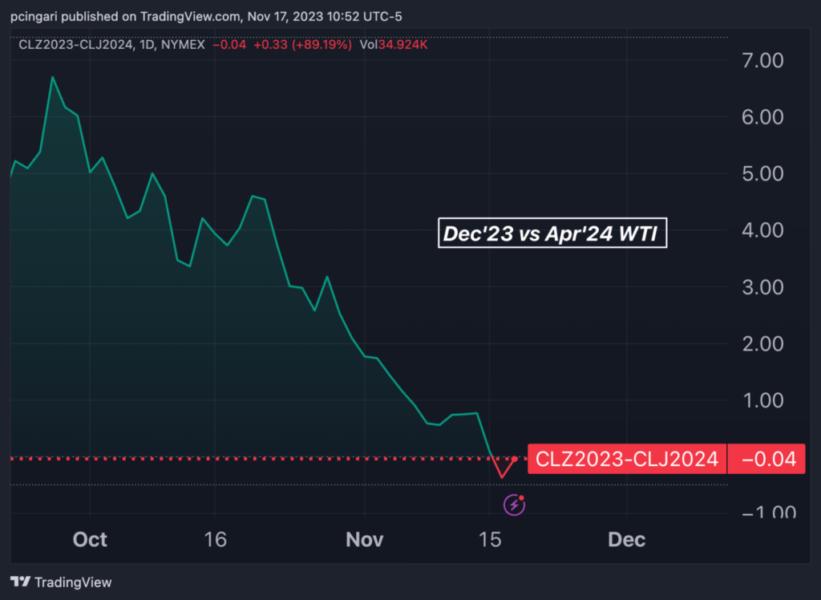Click the 7.00 level on price scale

(x=763, y=61)
